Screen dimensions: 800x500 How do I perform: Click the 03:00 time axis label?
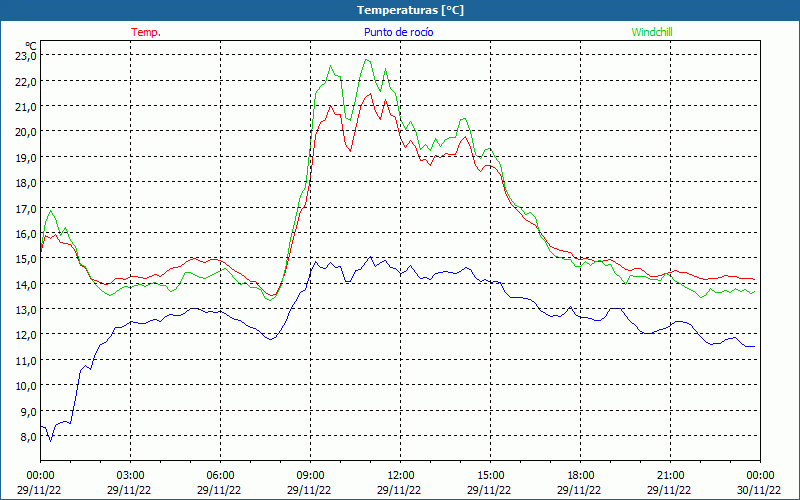coord(131,476)
